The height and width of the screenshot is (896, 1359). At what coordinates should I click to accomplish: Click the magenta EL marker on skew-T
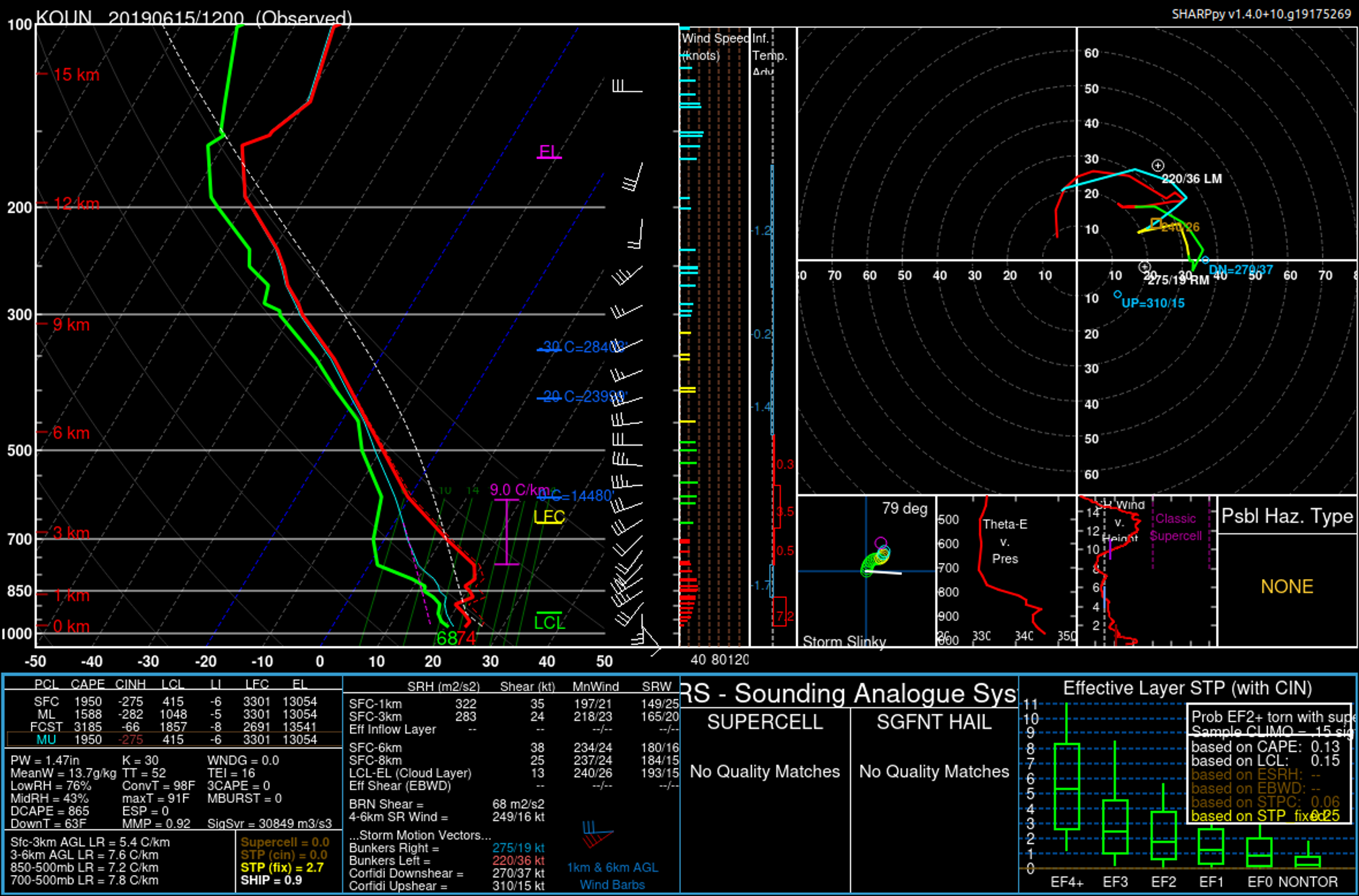click(x=549, y=152)
